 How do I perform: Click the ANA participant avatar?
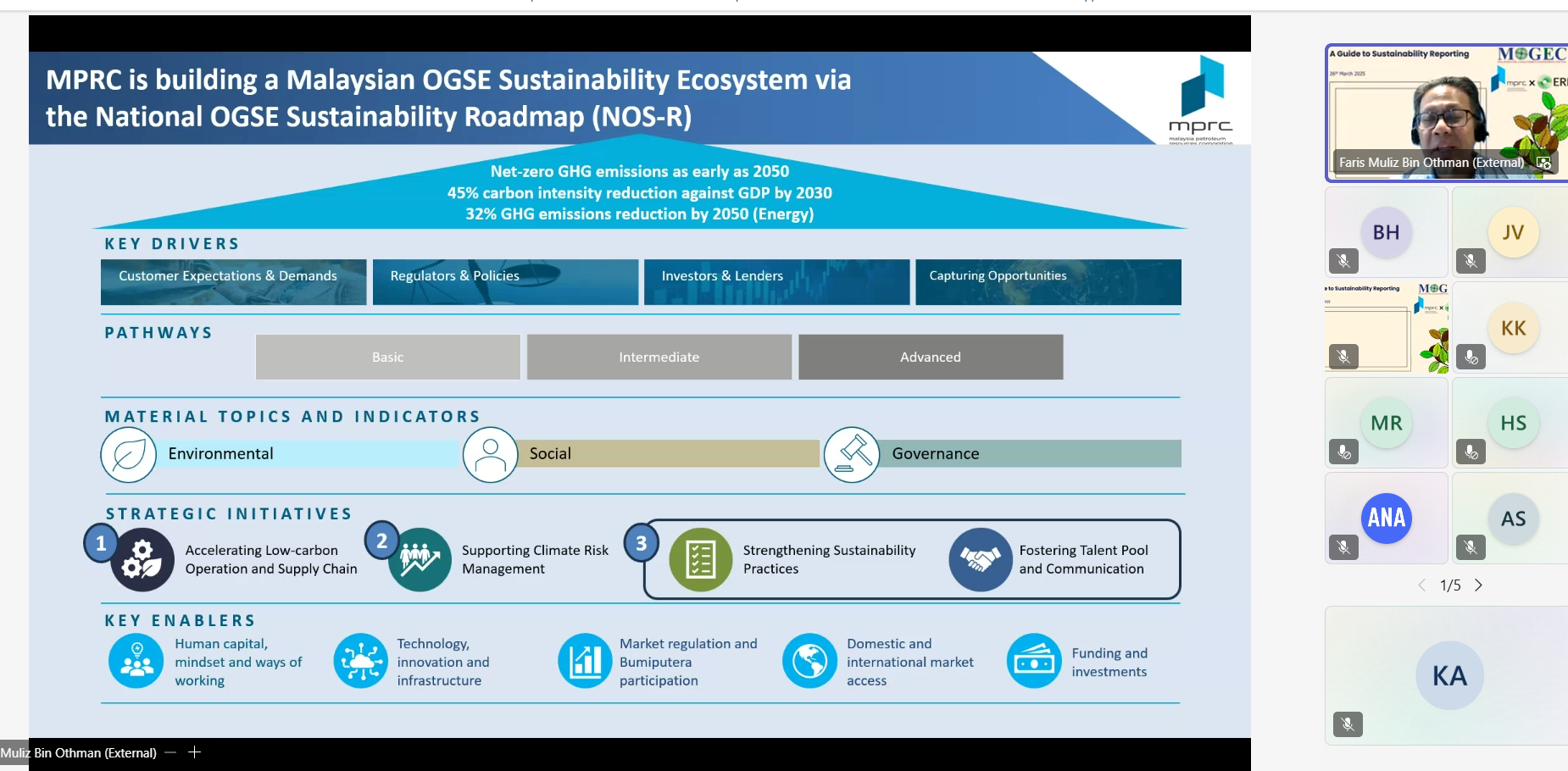(1386, 518)
